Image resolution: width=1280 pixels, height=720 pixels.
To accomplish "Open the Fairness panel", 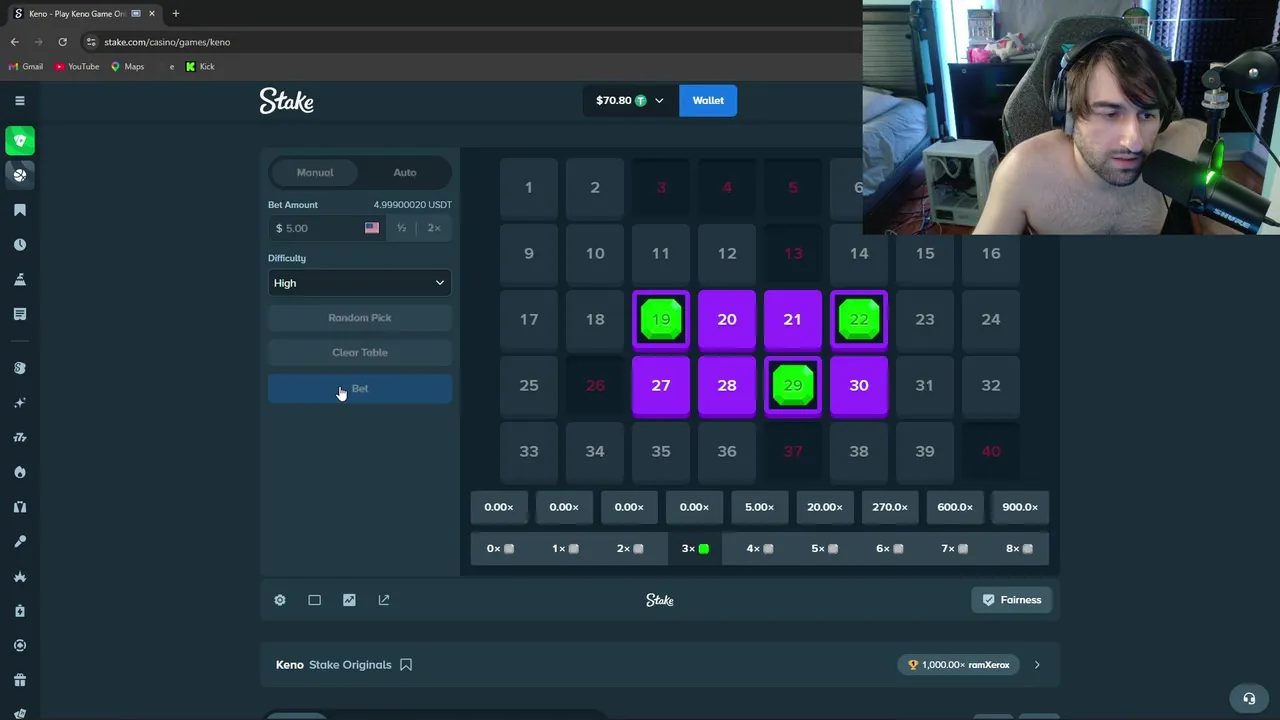I will (1012, 600).
